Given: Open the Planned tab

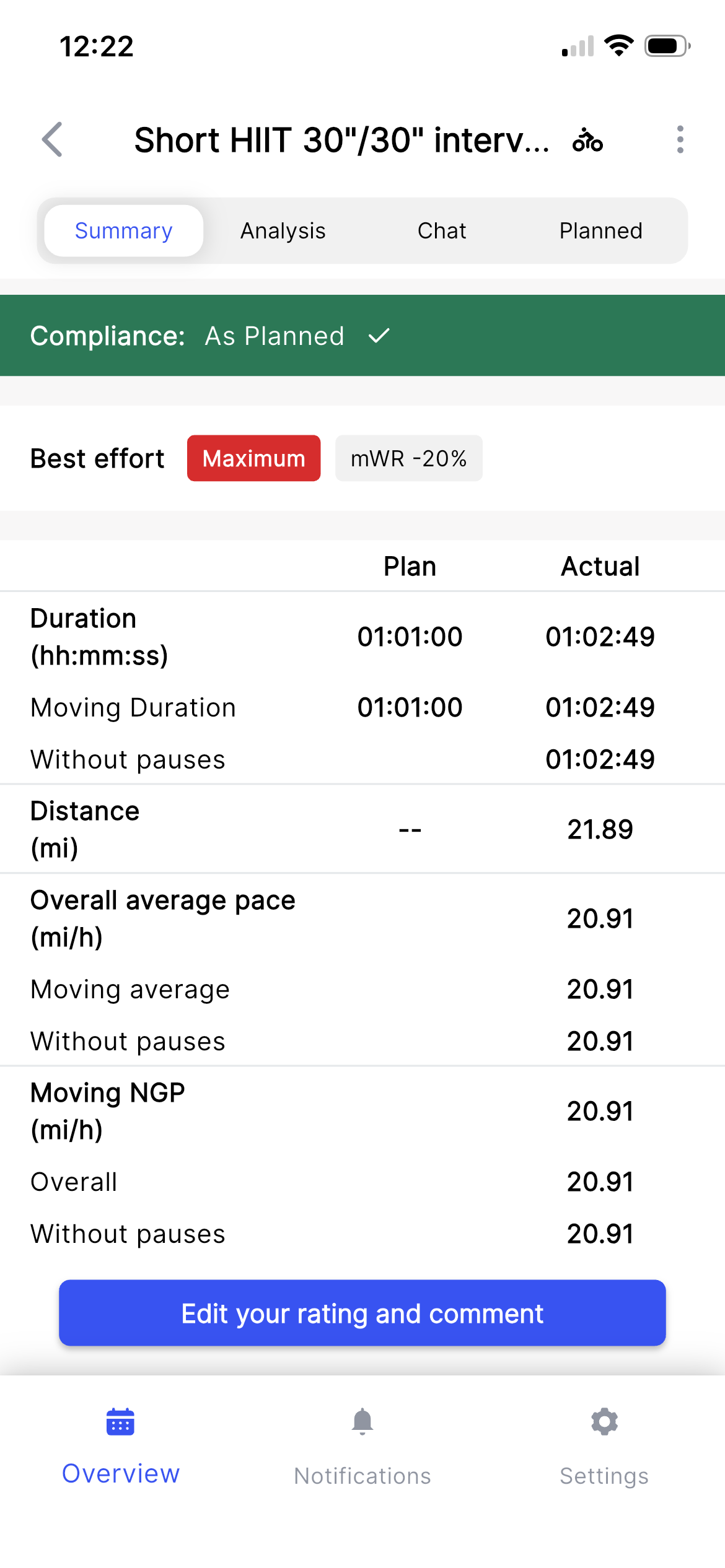Looking at the screenshot, I should 600,231.
